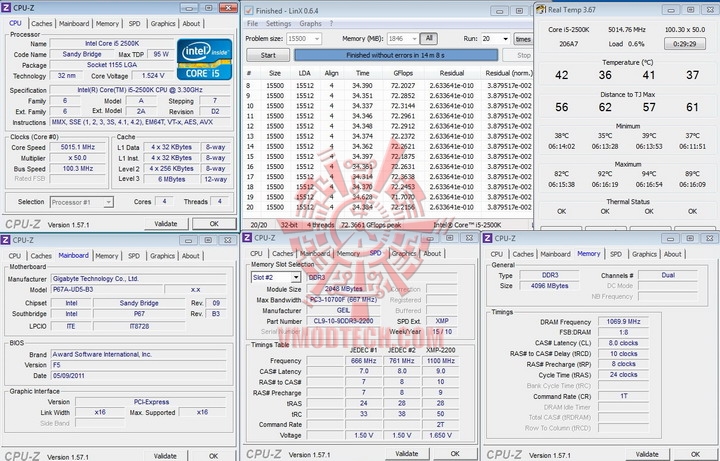Select CPU tab in the SPD CPU-Z window
Screen dimensions: 720x461
256,253
